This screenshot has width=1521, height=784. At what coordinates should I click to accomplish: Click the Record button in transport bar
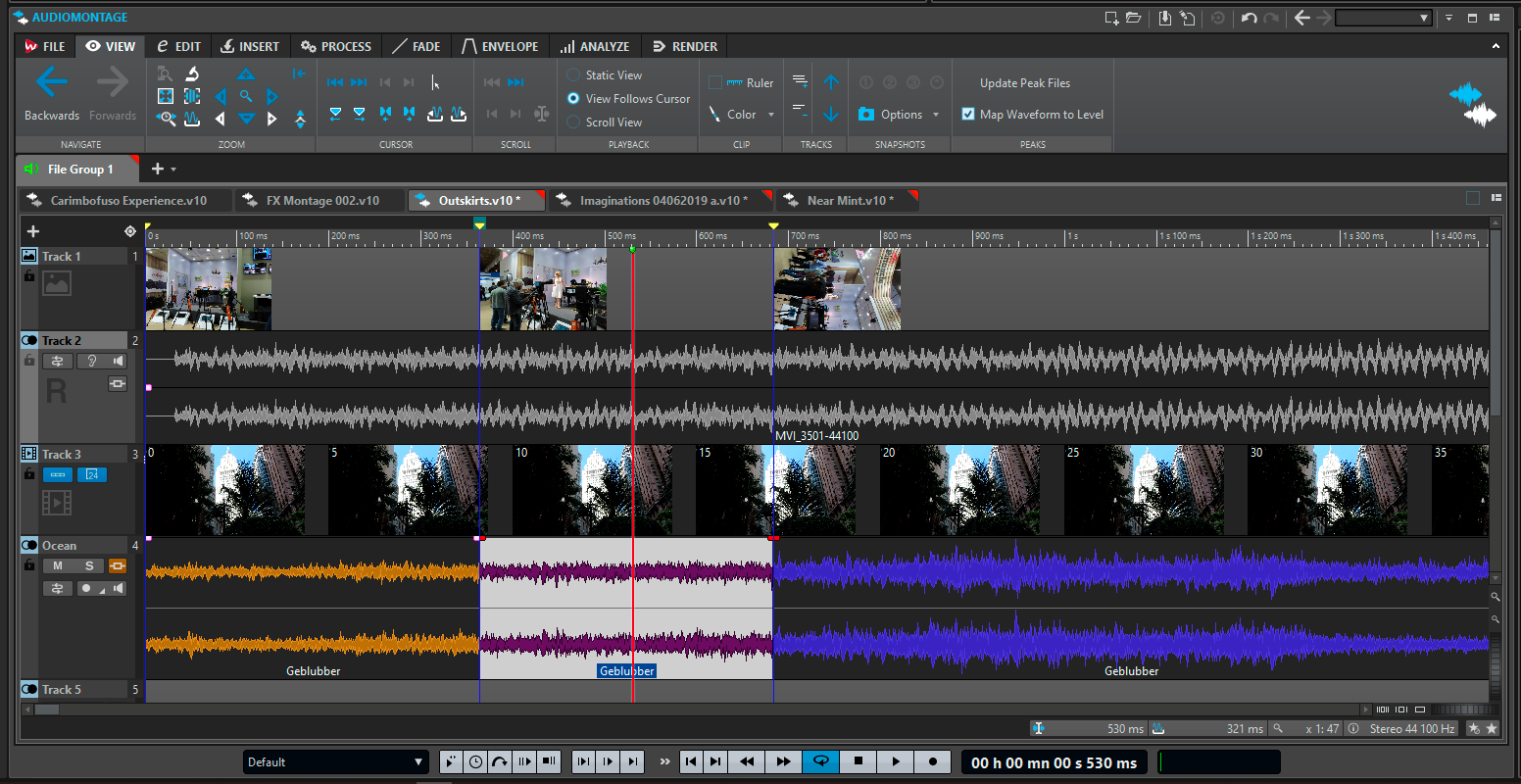932,761
